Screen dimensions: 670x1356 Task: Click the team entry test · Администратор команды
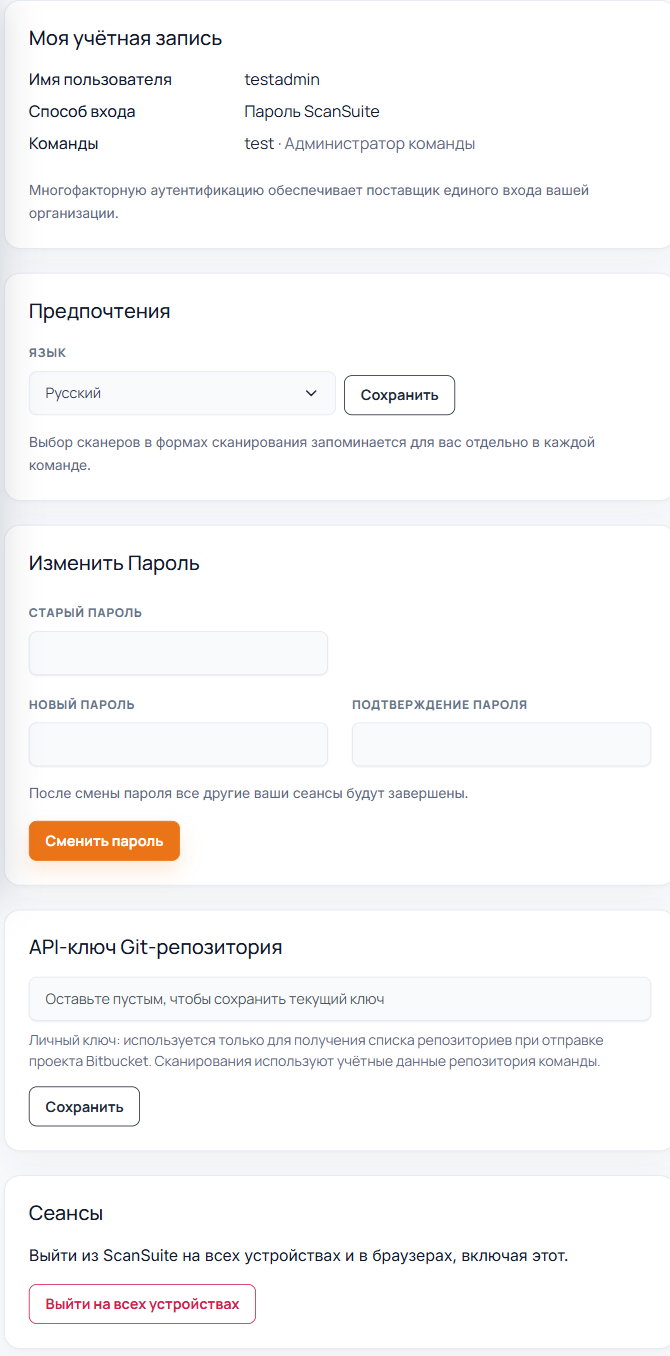pyautogui.click(x=360, y=143)
